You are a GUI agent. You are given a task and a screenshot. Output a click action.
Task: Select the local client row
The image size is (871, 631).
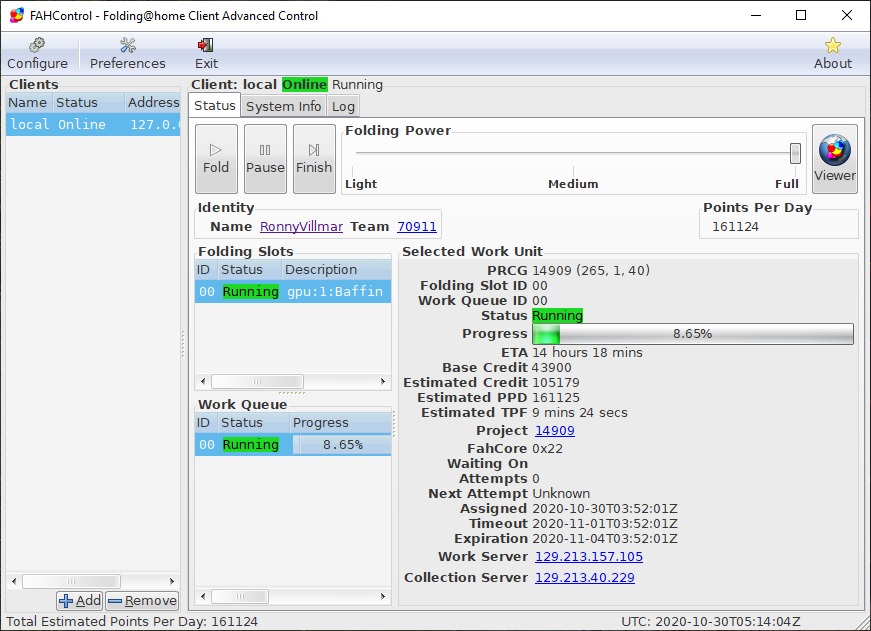[93, 124]
